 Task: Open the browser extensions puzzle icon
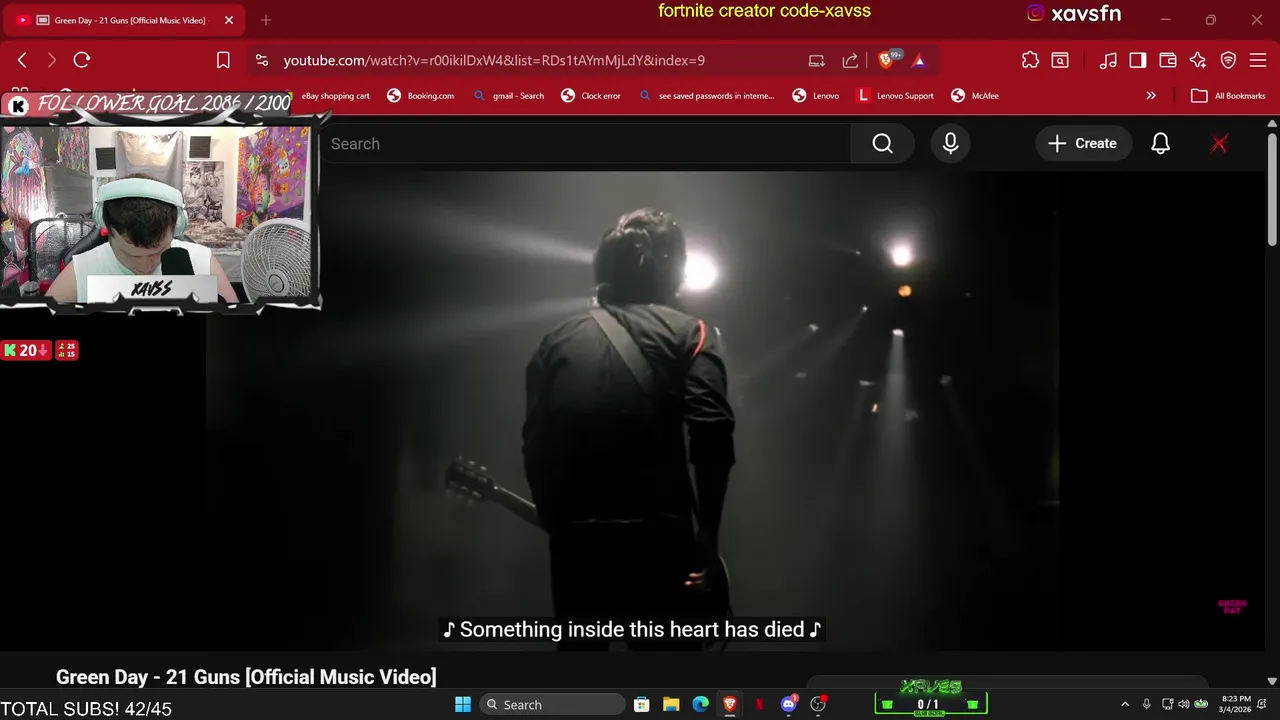1030,60
